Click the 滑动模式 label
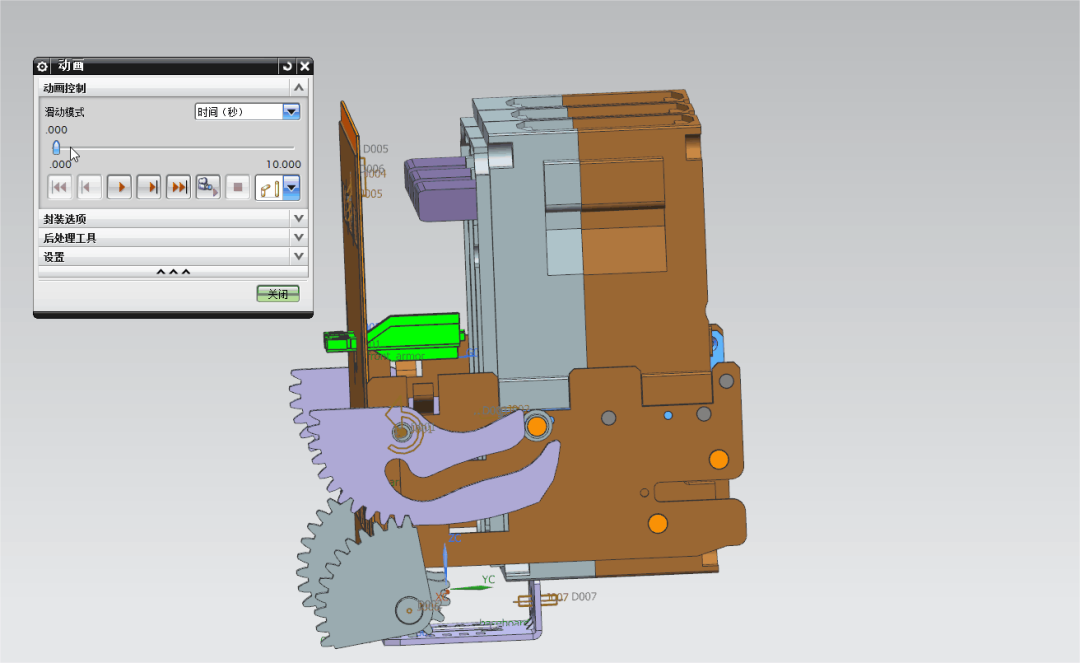Viewport: 1080px width, 663px height. [x=65, y=112]
